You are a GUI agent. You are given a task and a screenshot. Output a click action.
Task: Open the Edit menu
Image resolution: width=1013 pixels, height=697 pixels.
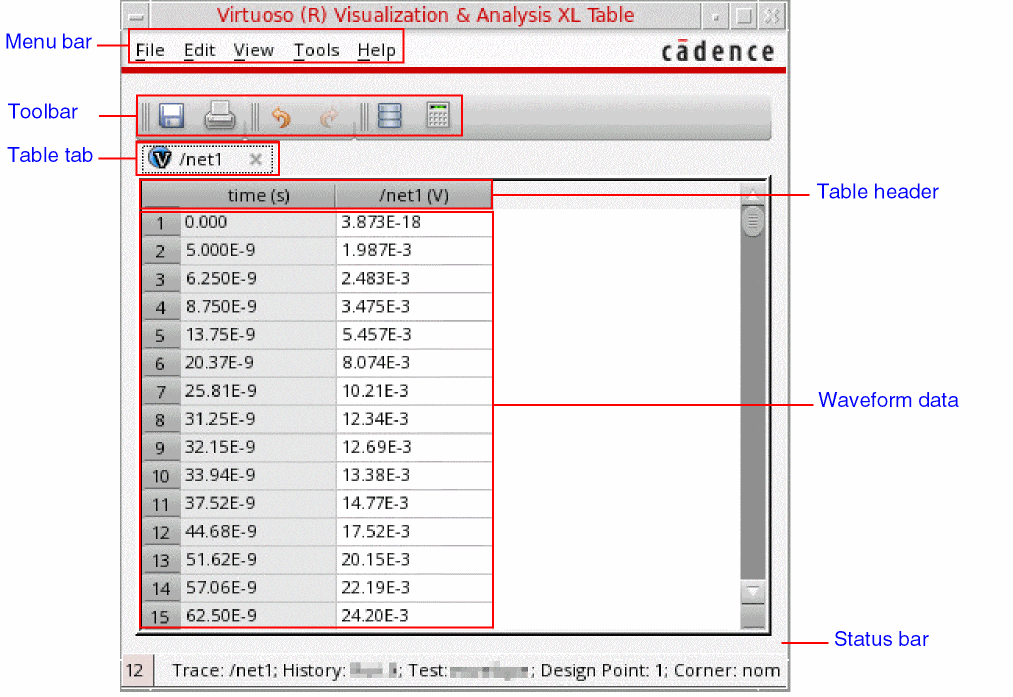(199, 50)
